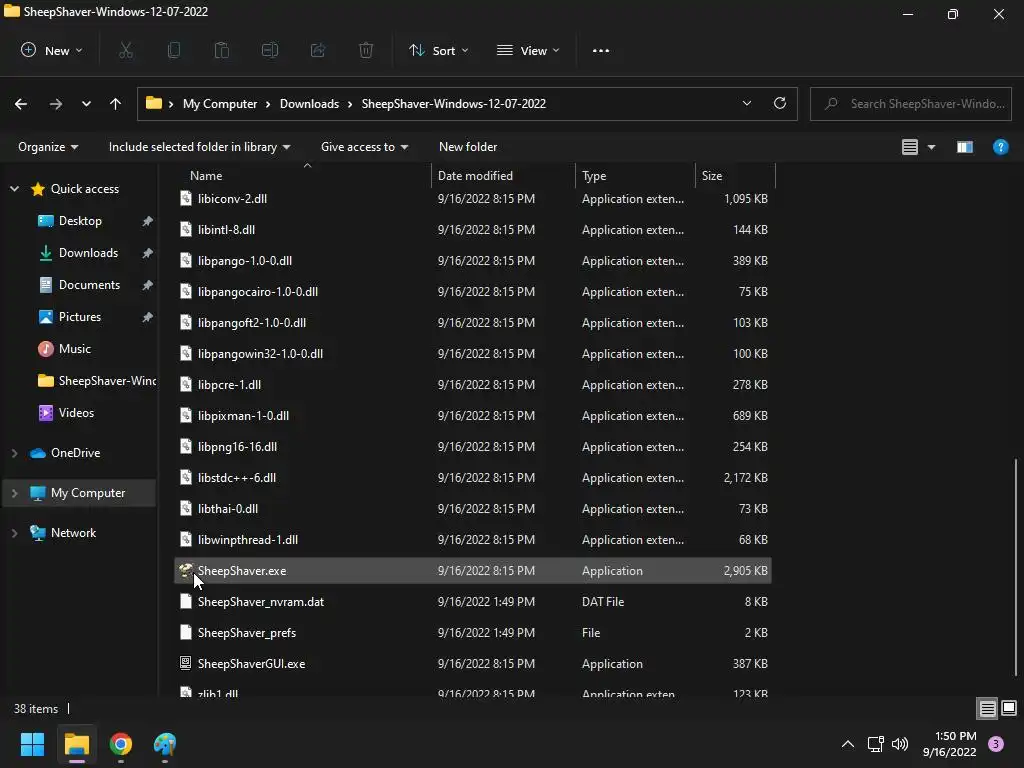The height and width of the screenshot is (768, 1024).
Task: Open Include selected folder in library menu
Action: [199, 147]
